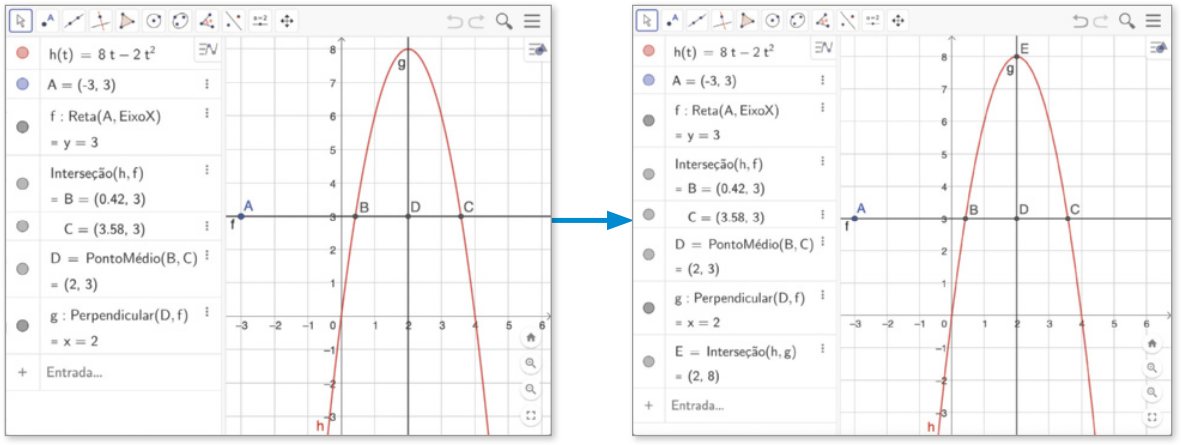1181x445 pixels.
Task: Open more options for C, left window
Action: point(206,226)
